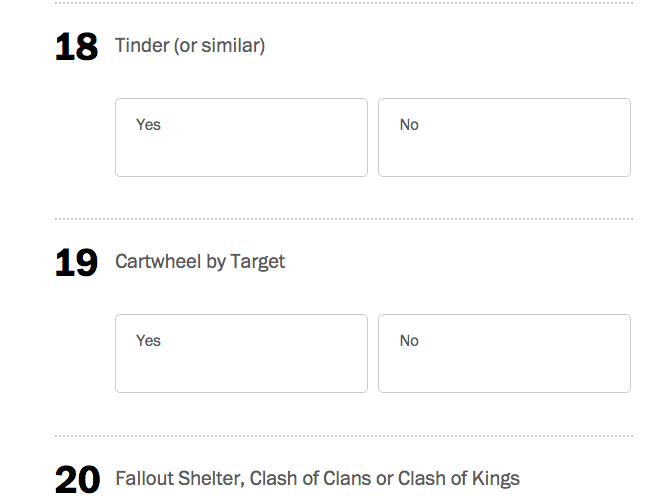Click the "No" label under Cartwheel question
The height and width of the screenshot is (503, 662).
pos(409,341)
